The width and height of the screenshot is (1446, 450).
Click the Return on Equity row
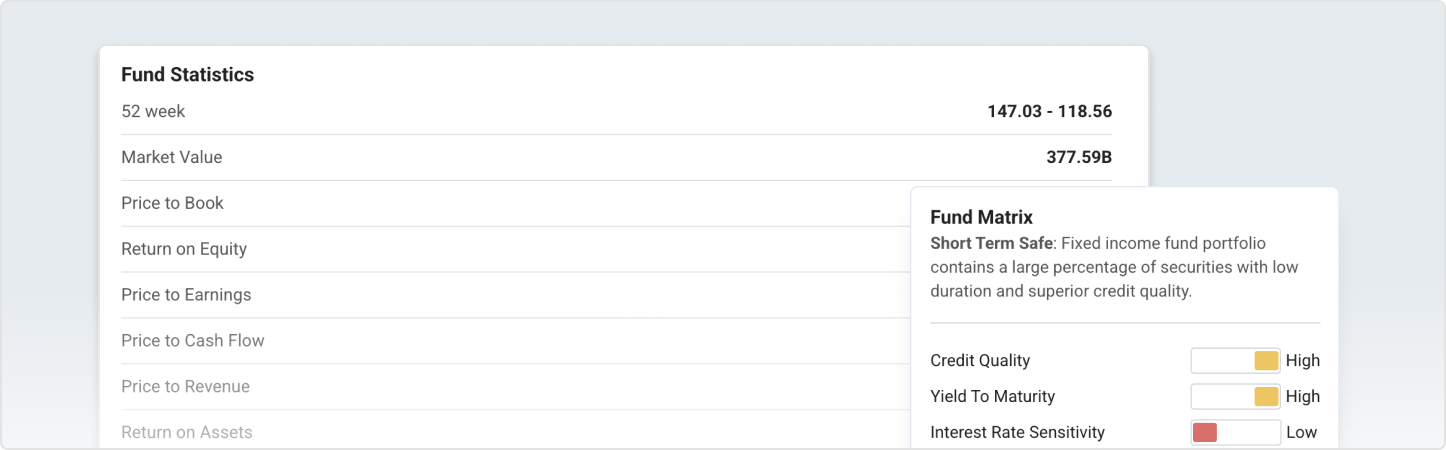[183, 250]
